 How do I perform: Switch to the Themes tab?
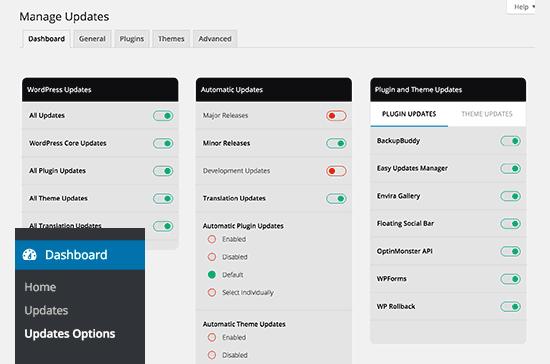[171, 39]
